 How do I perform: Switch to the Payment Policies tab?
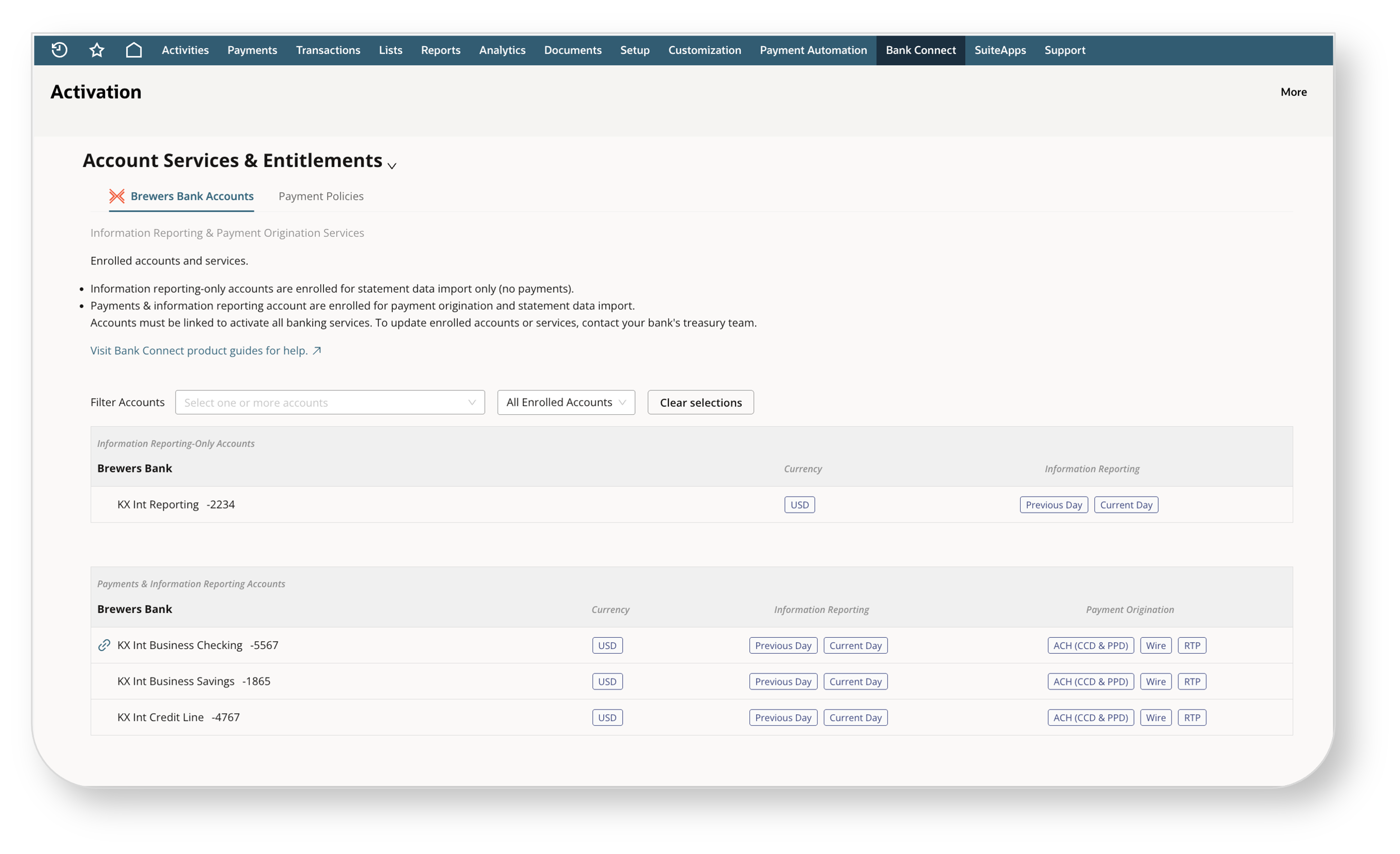point(321,196)
